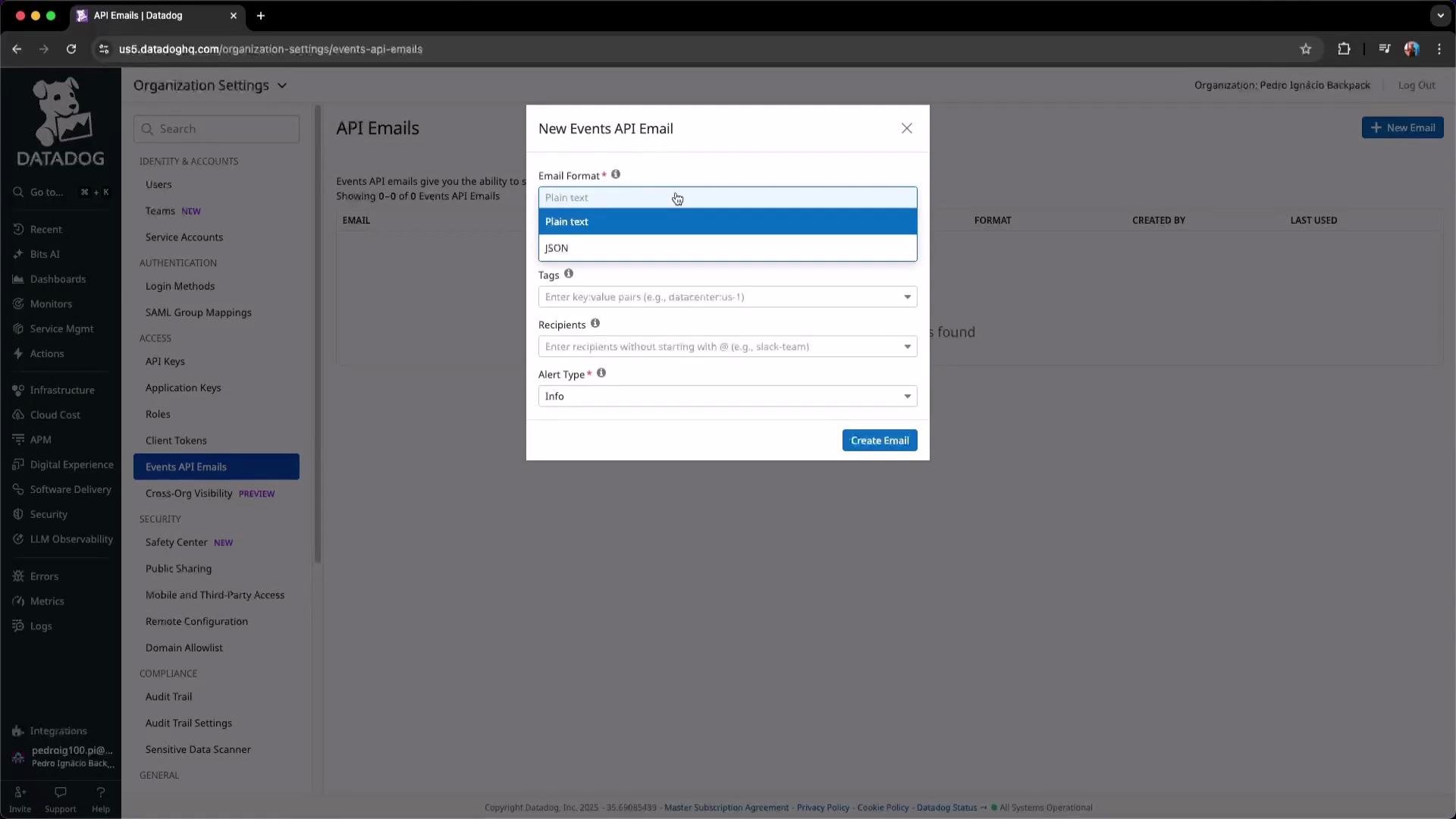Open Infrastructure in the sidebar

62,390
